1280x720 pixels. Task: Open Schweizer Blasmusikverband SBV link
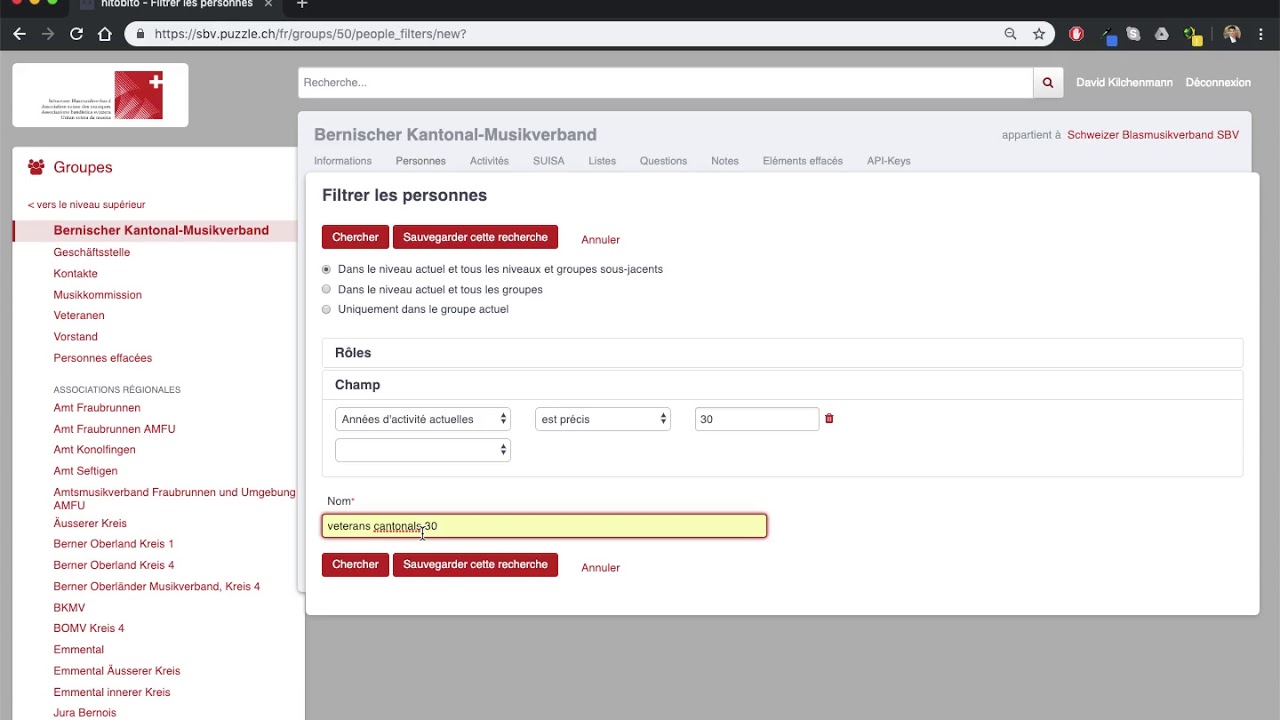tap(1153, 135)
